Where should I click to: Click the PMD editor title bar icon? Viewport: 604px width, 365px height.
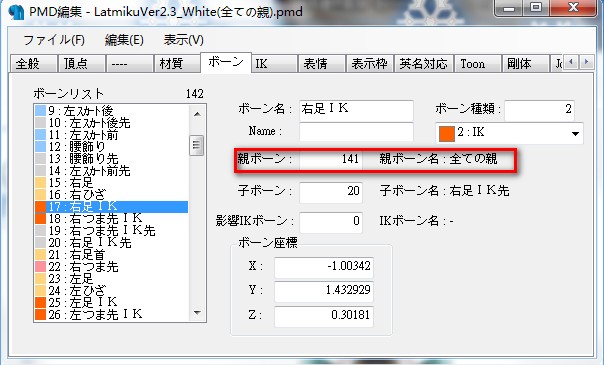(x=16, y=12)
